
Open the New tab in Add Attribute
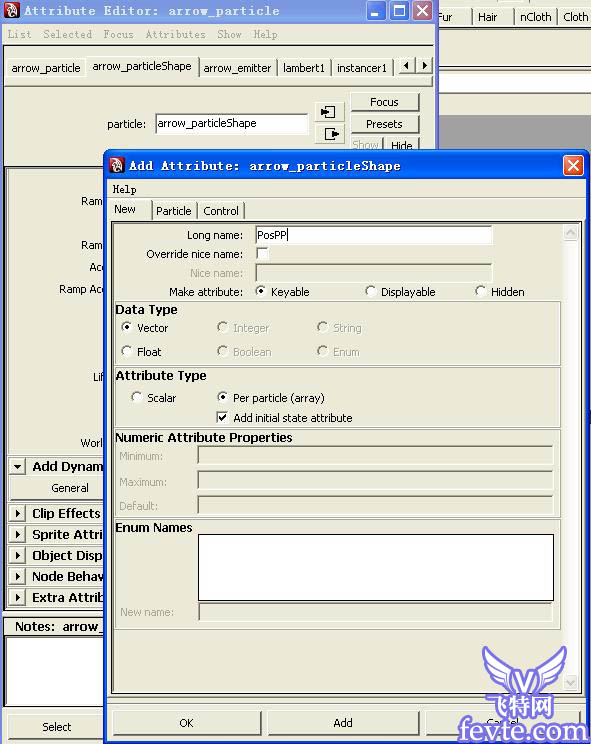125,209
